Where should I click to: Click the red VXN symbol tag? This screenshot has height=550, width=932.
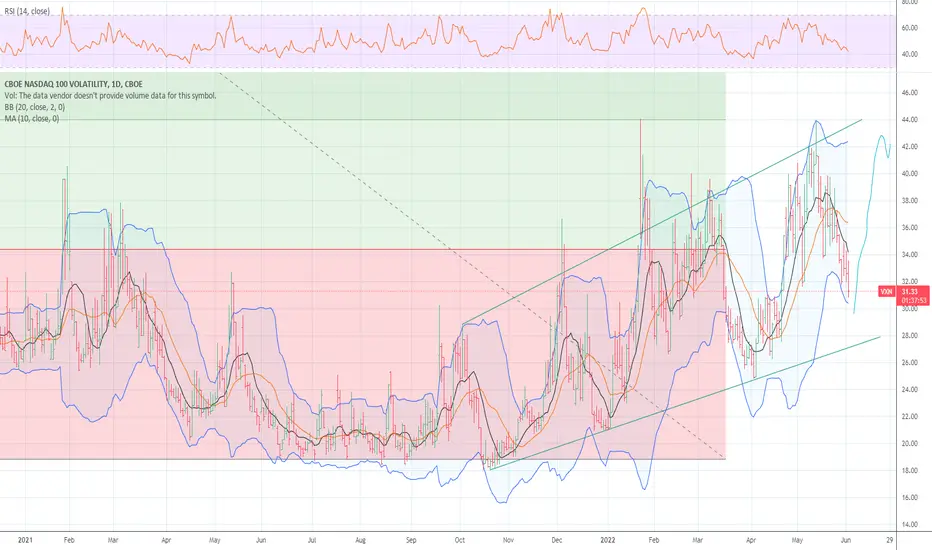[886, 292]
